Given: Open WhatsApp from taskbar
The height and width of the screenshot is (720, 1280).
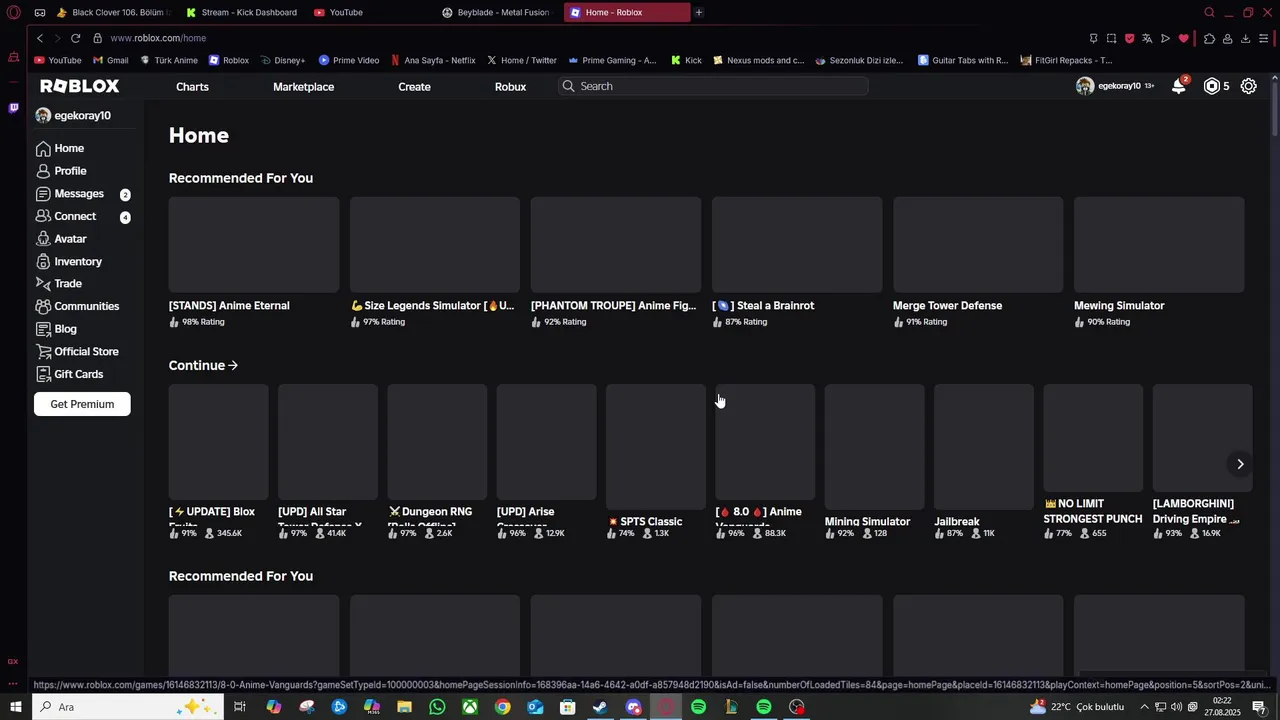Looking at the screenshot, I should pos(437,707).
